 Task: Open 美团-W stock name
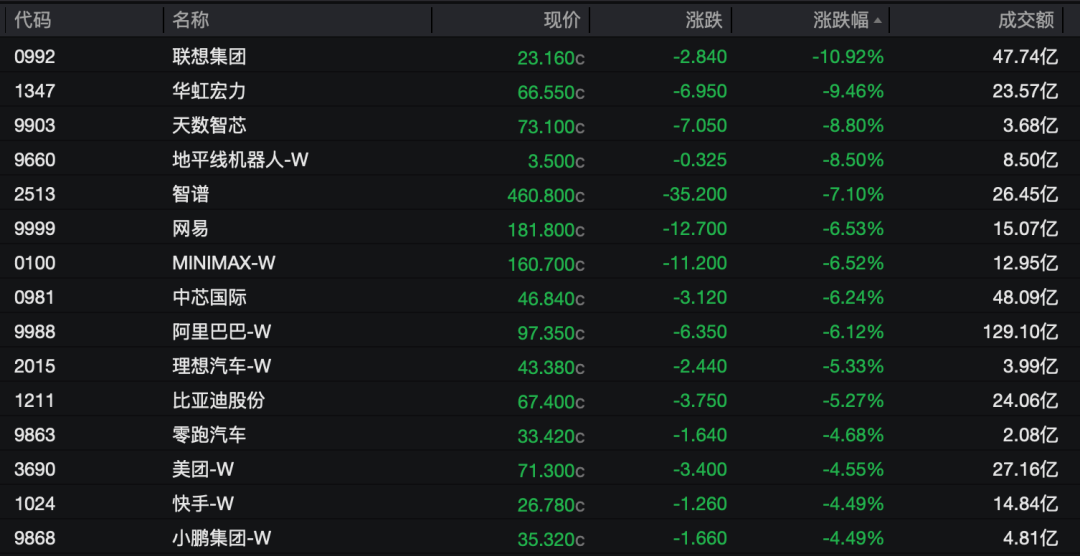(x=203, y=470)
